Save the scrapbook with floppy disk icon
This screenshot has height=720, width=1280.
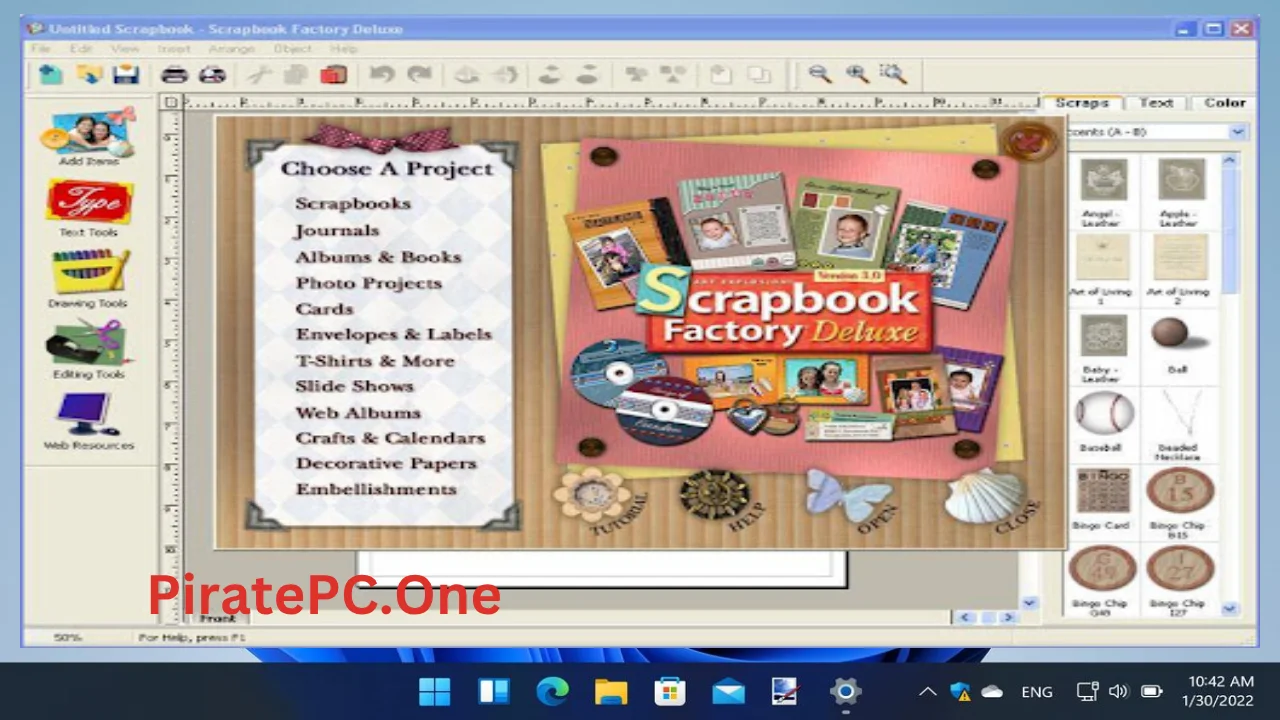click(x=126, y=74)
